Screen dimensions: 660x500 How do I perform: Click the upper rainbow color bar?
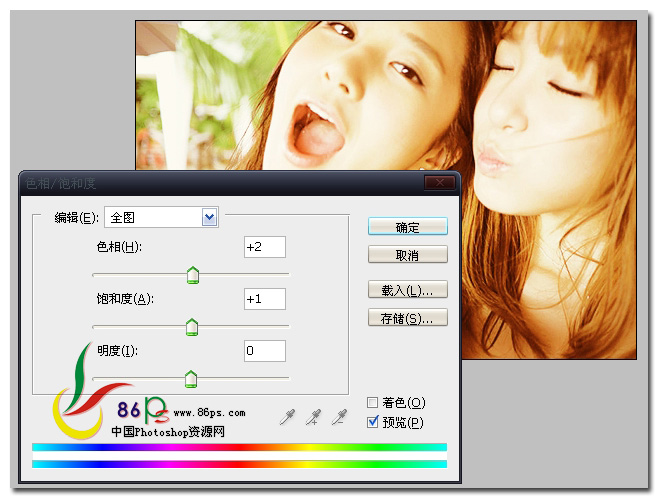pyautogui.click(x=239, y=447)
